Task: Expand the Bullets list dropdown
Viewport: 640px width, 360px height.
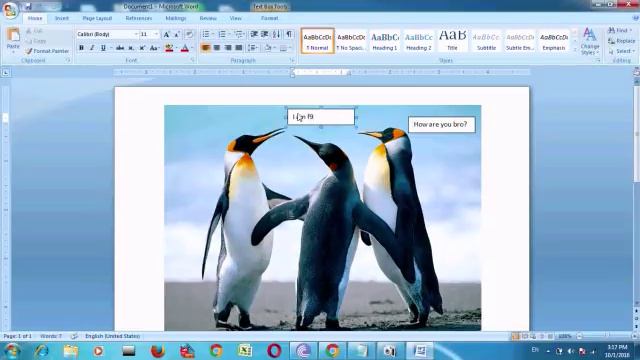Action: pos(213,35)
